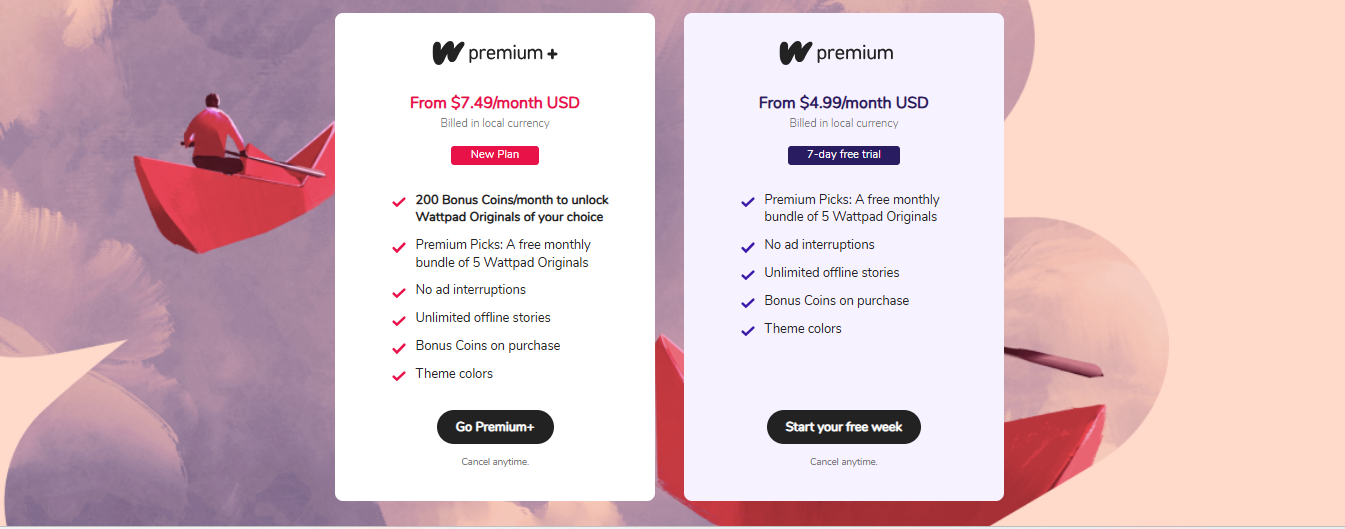
Task: Click red checkmark next to Theme colors
Action: [398, 376]
